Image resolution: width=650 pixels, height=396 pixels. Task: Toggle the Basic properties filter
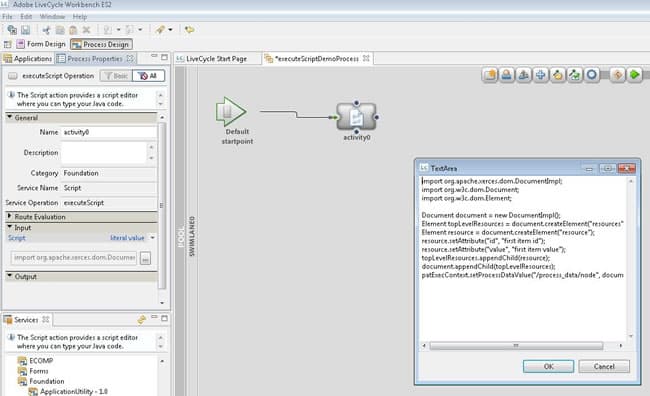116,76
